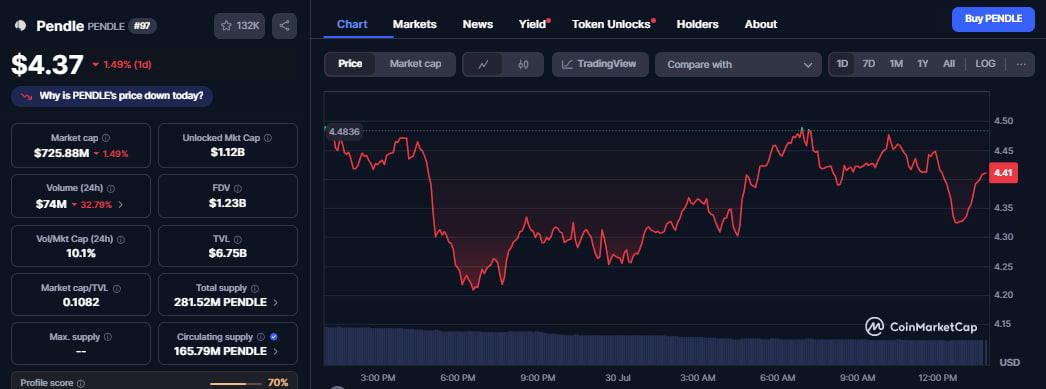Click the Profile score progress bar
This screenshot has height=389, width=1046.
235,384
